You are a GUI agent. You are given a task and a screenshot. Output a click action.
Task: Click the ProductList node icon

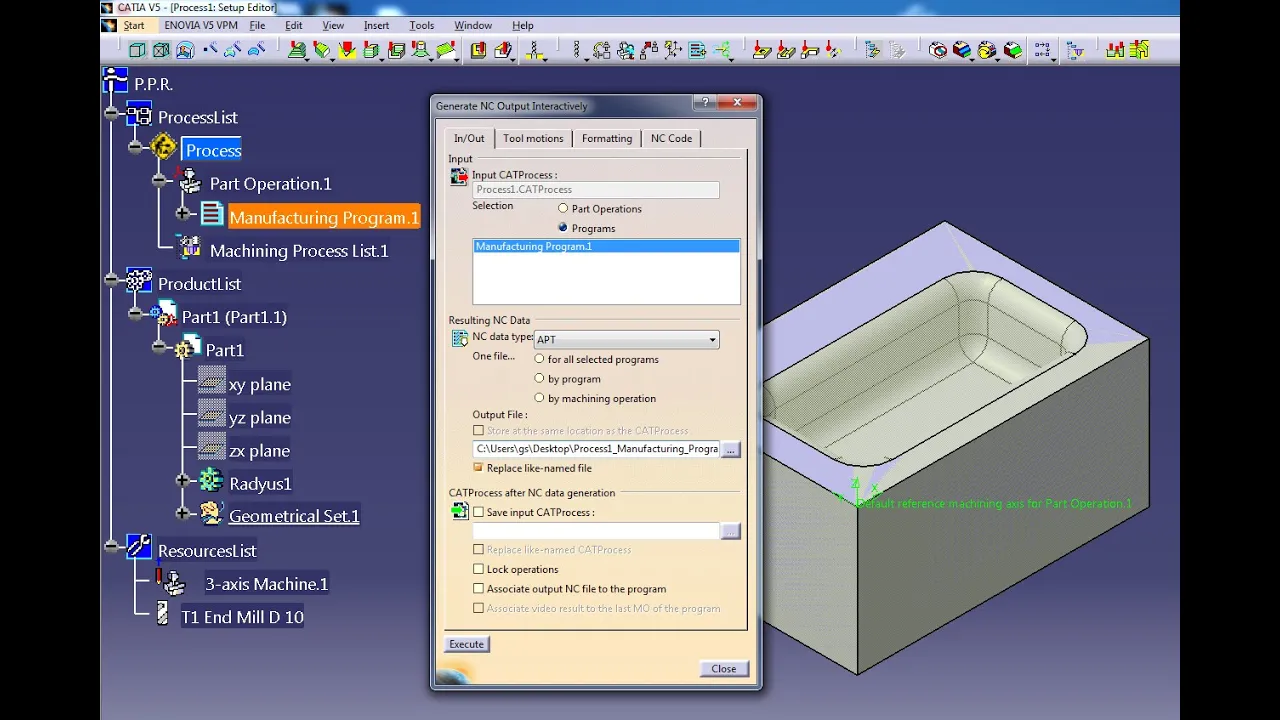139,281
